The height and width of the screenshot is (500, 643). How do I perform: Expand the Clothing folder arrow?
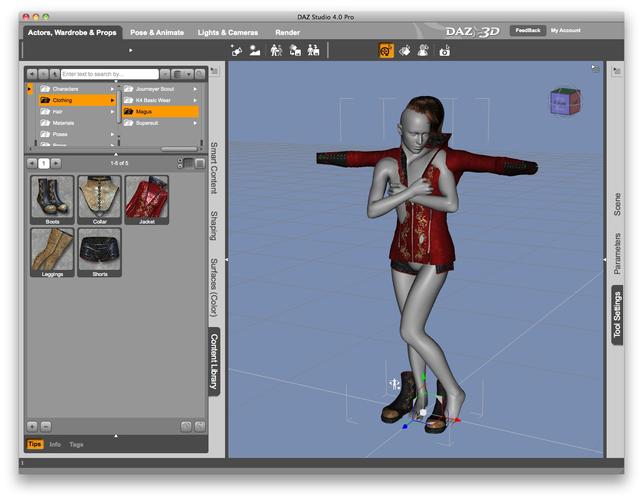[x=112, y=100]
